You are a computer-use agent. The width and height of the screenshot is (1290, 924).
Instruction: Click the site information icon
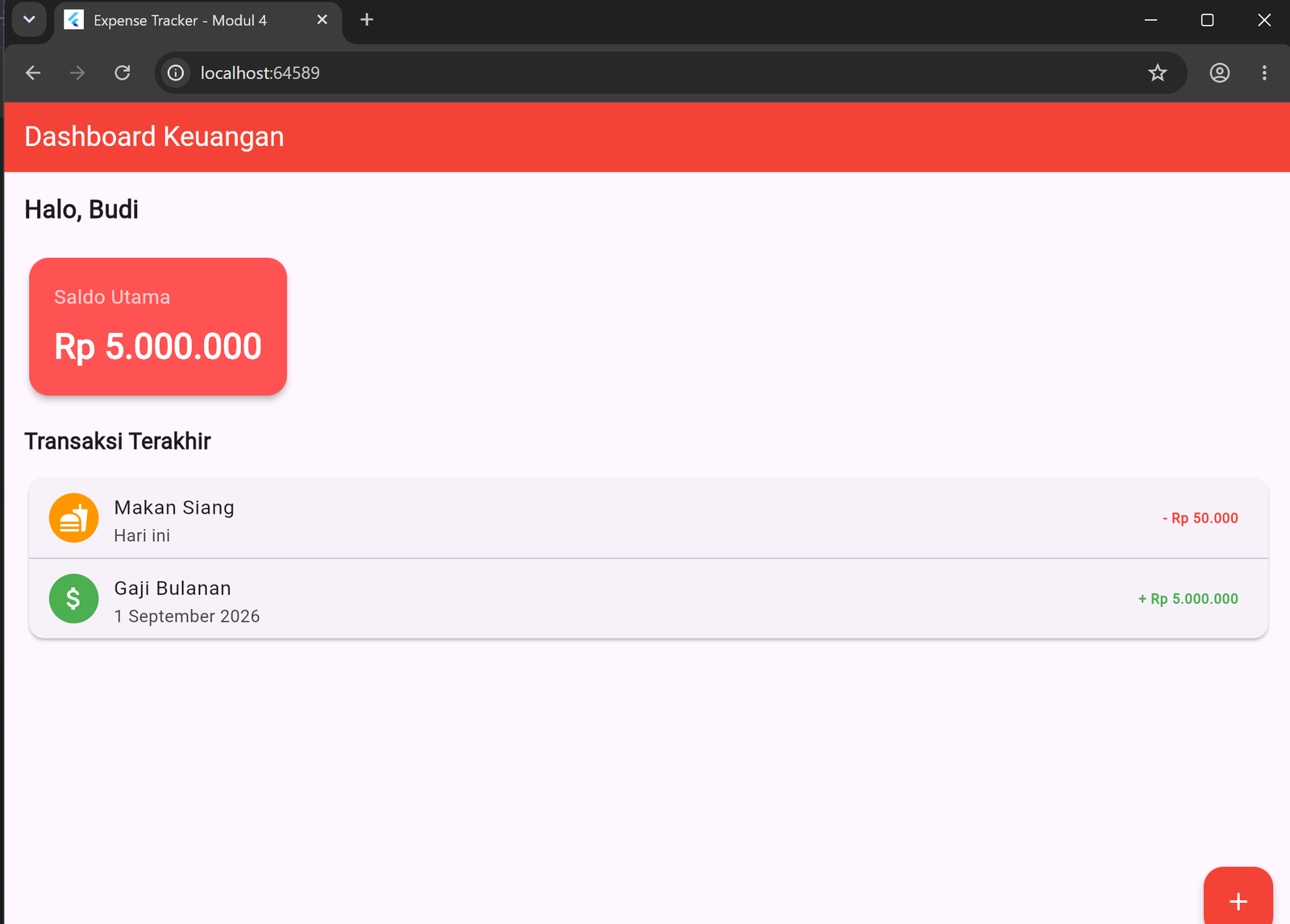175,73
